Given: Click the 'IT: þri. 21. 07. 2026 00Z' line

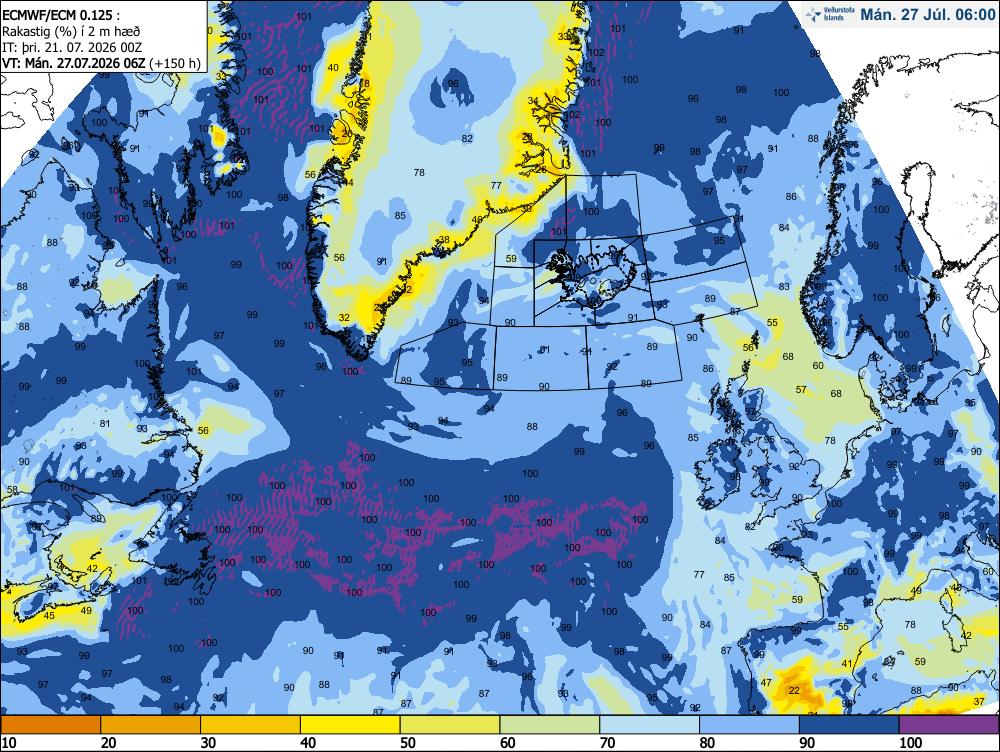Looking at the screenshot, I should click(72, 47).
